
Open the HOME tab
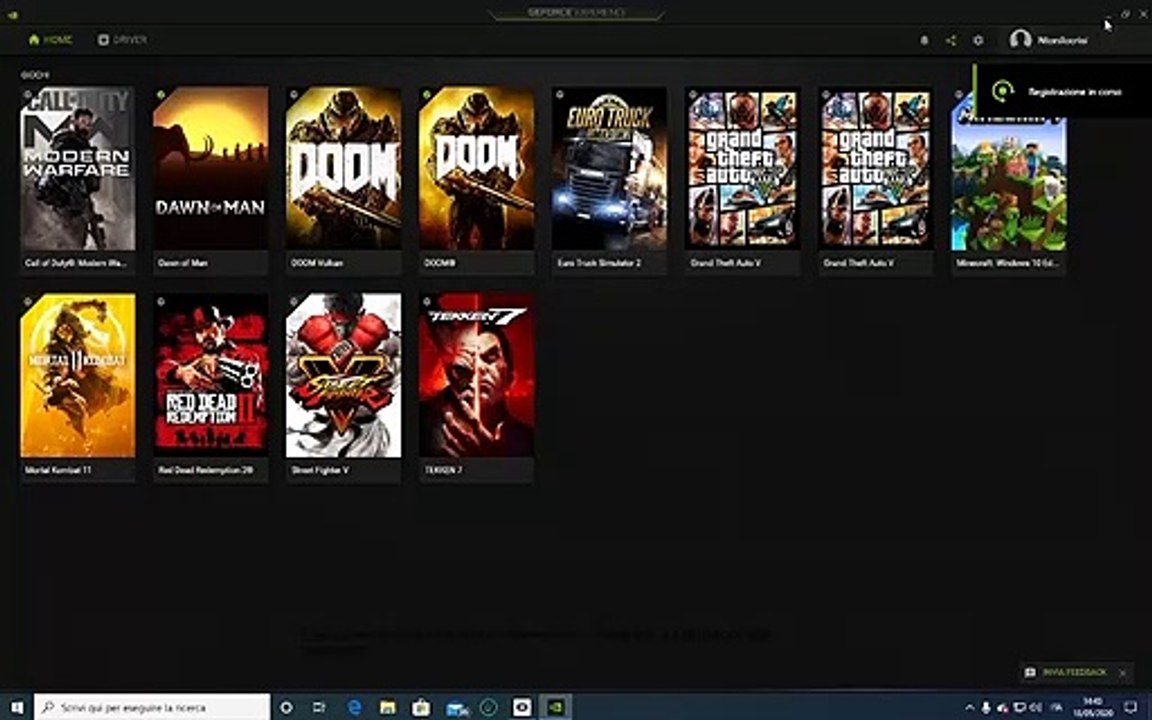point(50,40)
